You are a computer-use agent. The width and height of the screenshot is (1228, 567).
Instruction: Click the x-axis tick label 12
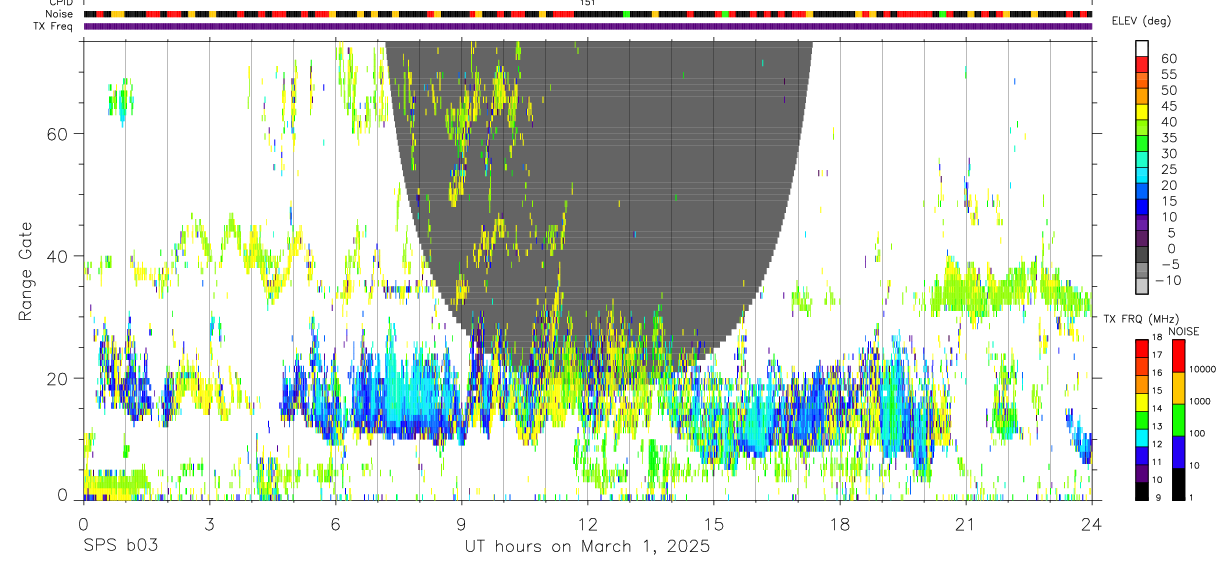pos(587,524)
